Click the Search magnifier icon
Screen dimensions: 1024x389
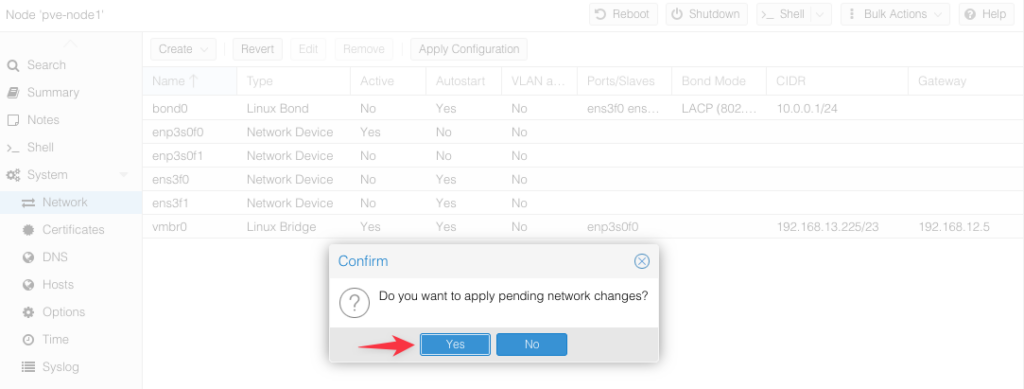click(12, 65)
